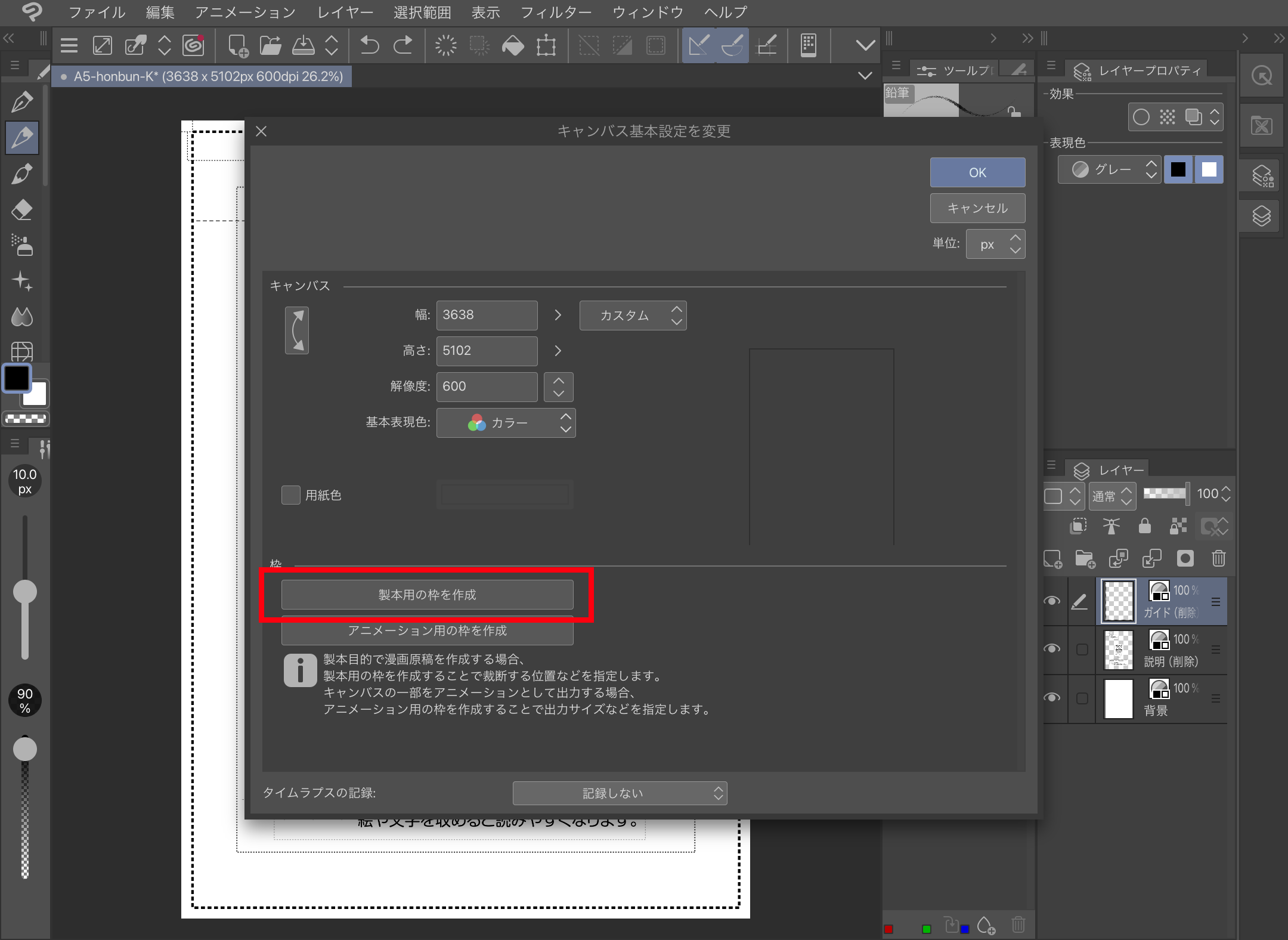This screenshot has width=1288, height=940.
Task: Click the 幅 width field showing 3638
Action: [487, 315]
